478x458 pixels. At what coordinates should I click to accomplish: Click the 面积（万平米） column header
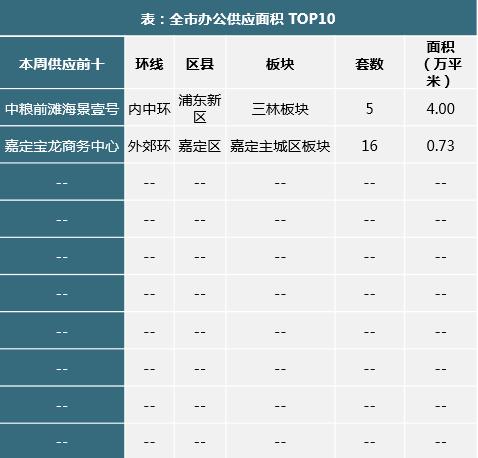(x=441, y=64)
